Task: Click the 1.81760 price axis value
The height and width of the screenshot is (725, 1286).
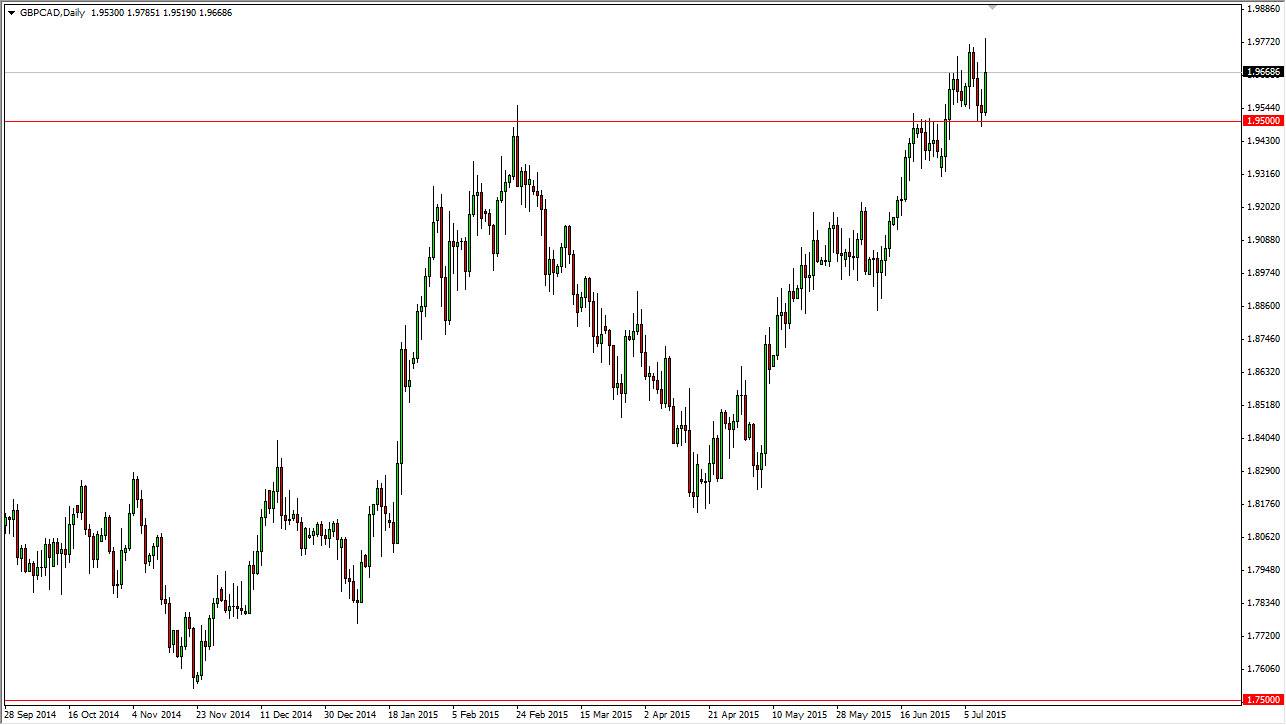Action: click(x=1263, y=504)
